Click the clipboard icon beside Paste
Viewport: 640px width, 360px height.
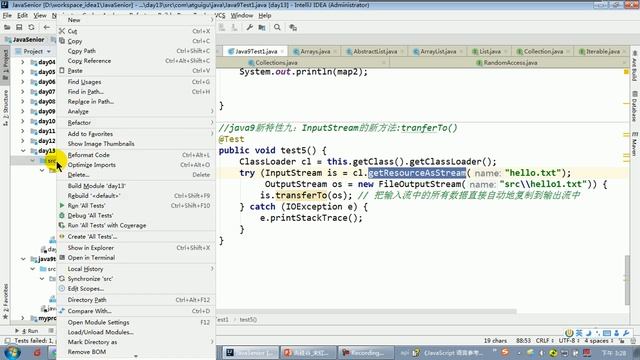(62, 70)
